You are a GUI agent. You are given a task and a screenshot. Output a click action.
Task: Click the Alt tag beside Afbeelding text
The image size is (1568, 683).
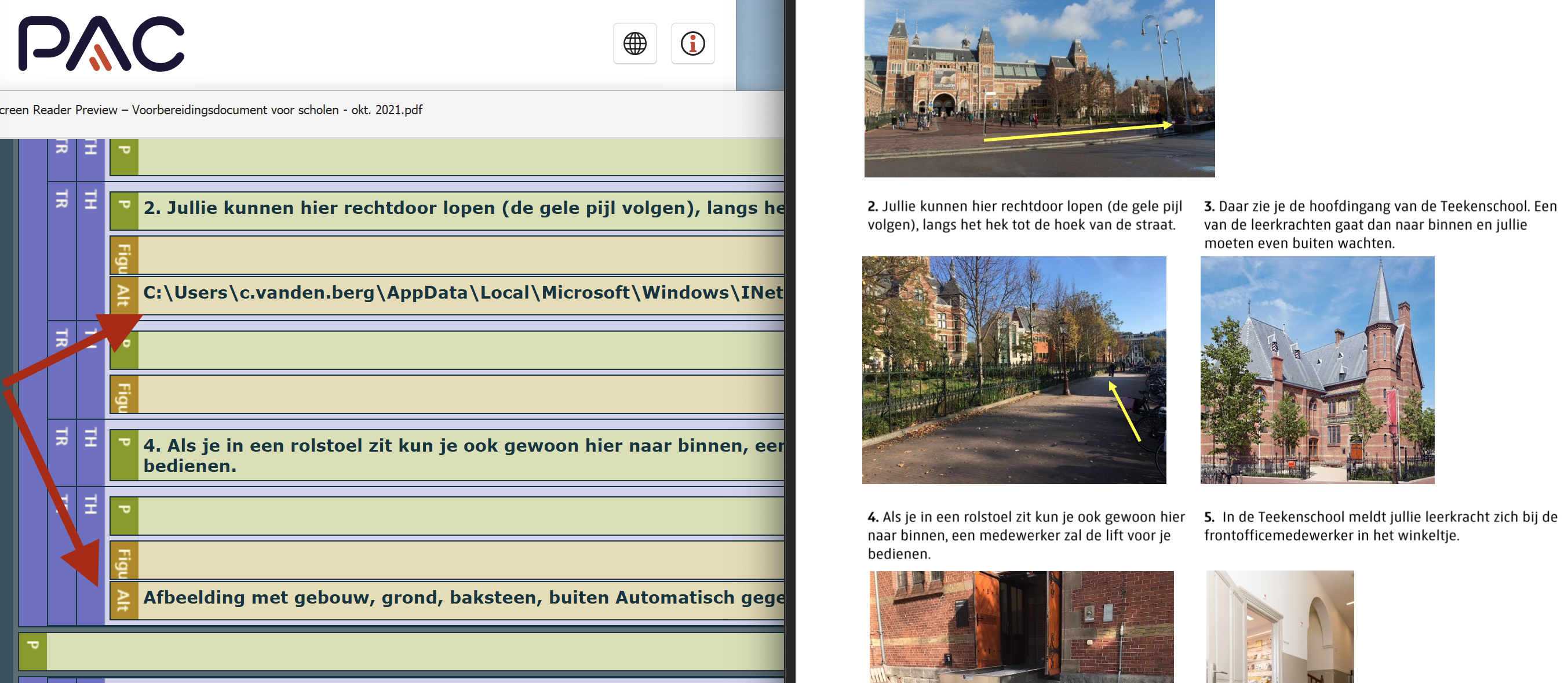(x=124, y=600)
